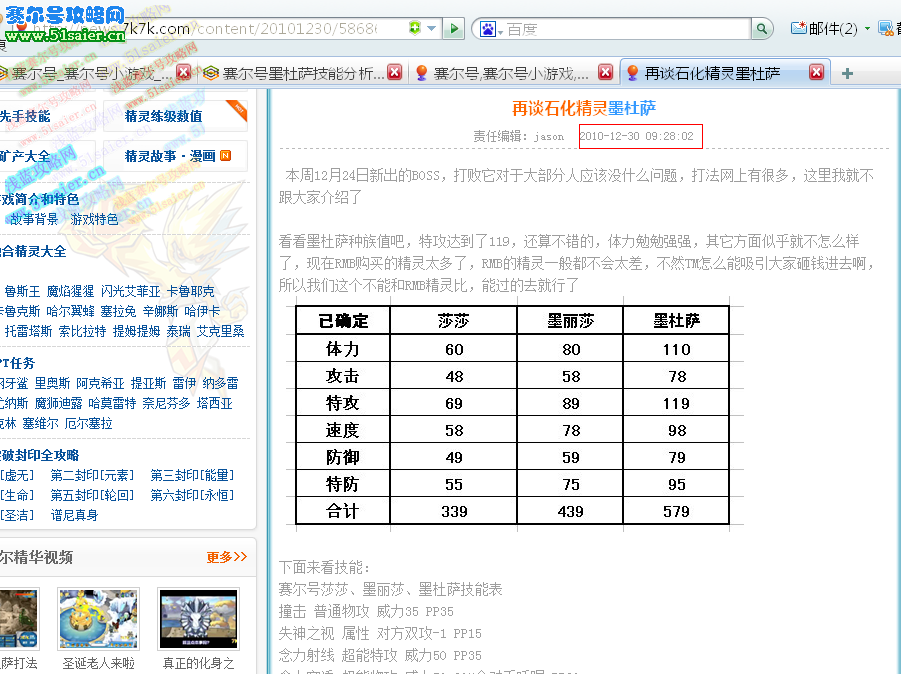This screenshot has width=901, height=674.
Task: Click the 提姆提姆 link
Action: [136, 332]
